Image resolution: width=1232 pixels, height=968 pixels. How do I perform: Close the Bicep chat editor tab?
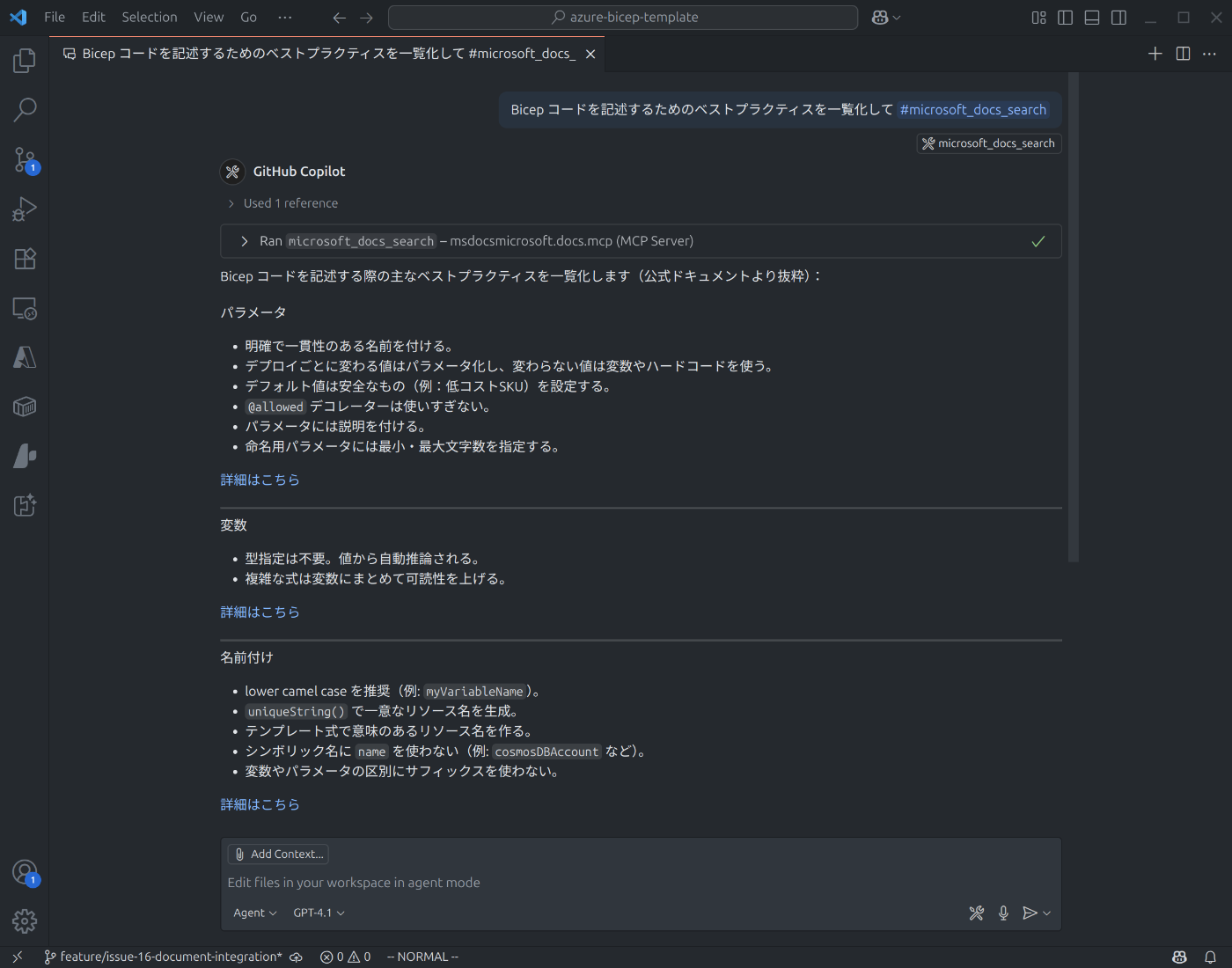(590, 54)
